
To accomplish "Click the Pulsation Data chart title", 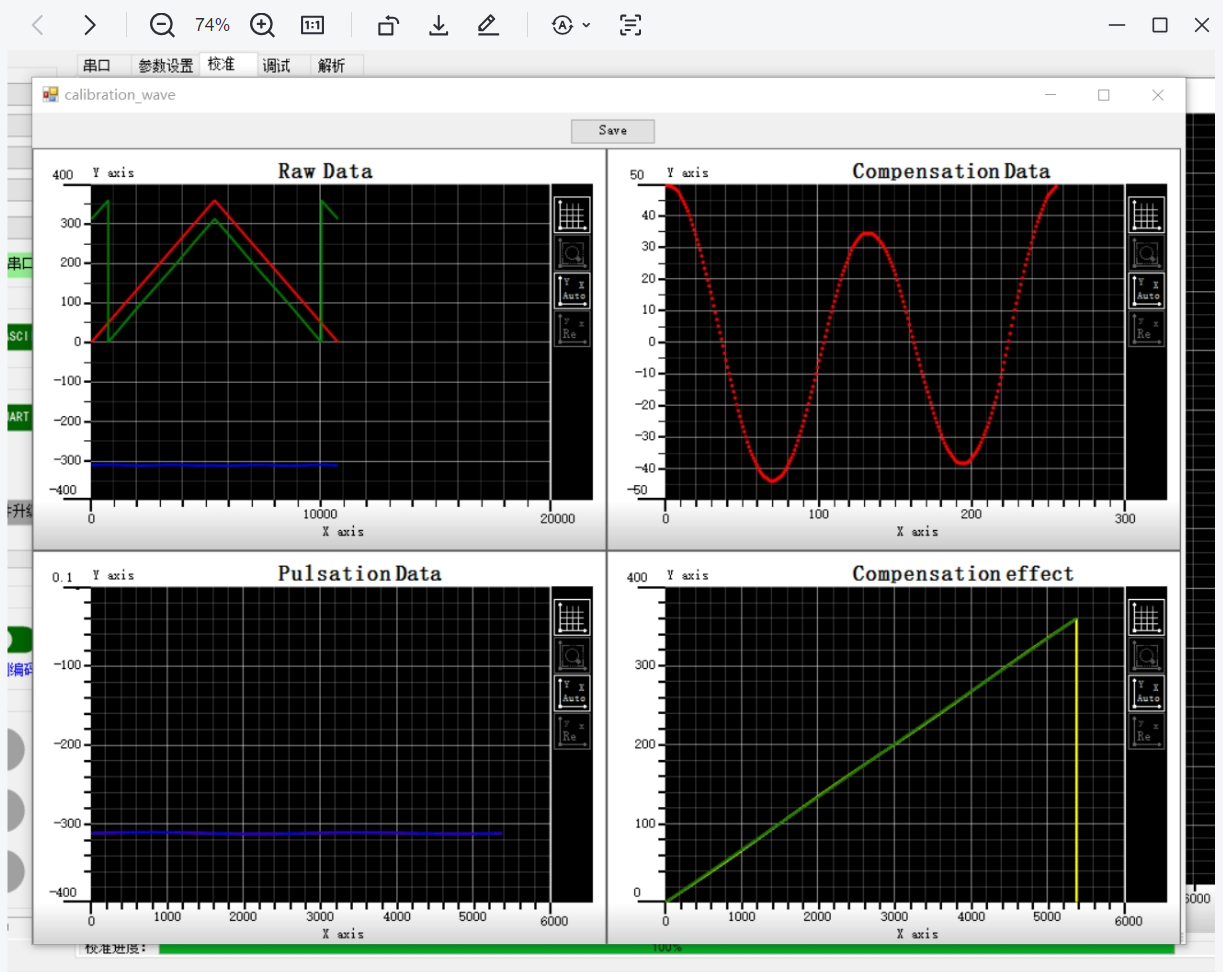I will [359, 574].
